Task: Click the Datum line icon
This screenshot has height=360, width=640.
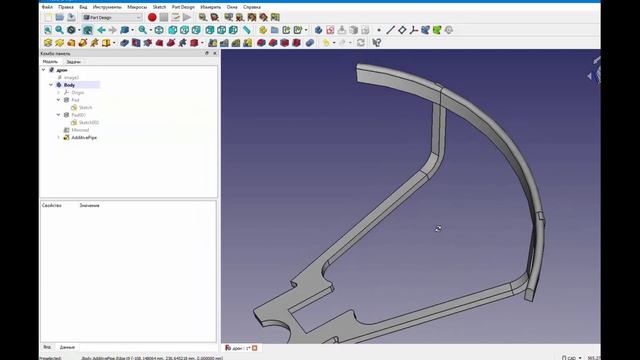Action: click(391, 30)
